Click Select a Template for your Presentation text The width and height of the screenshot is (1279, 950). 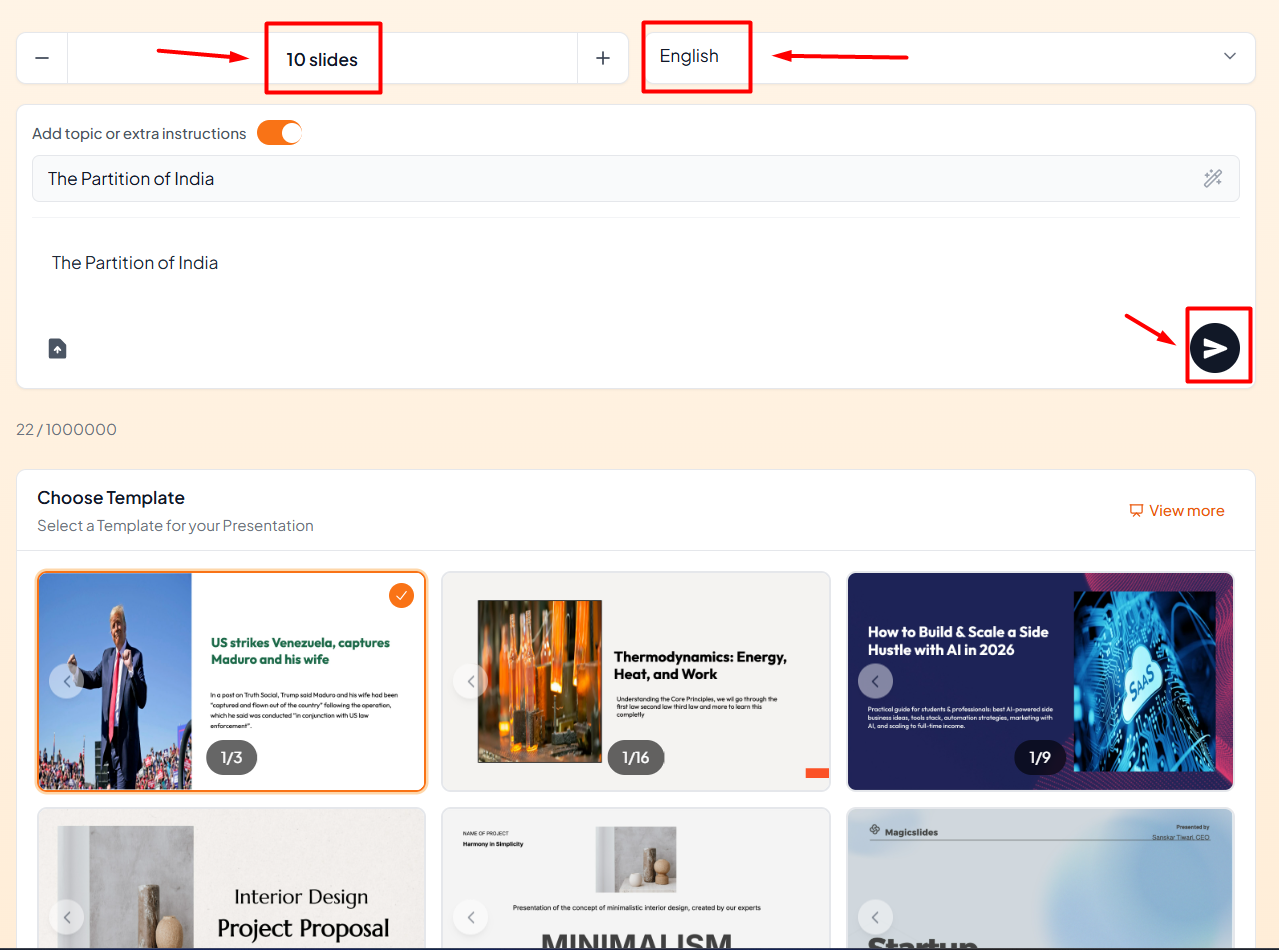click(x=175, y=526)
